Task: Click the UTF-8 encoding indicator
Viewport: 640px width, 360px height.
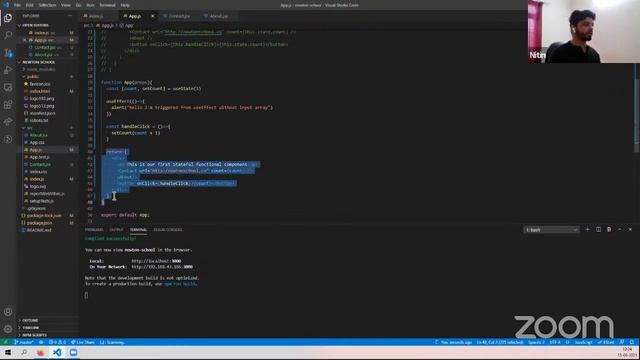Action: coord(555,342)
